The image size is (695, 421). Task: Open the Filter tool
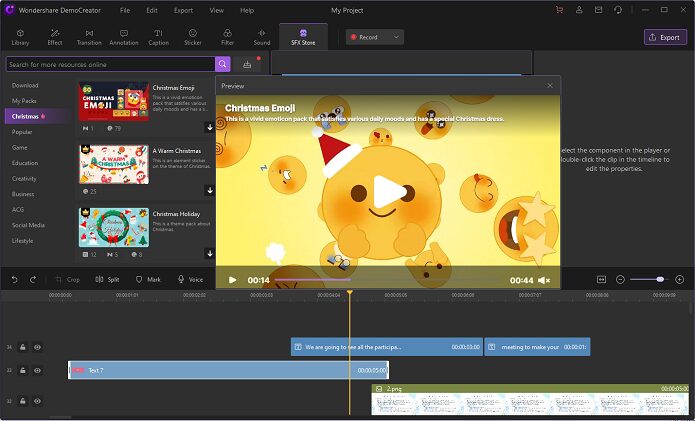(227, 37)
